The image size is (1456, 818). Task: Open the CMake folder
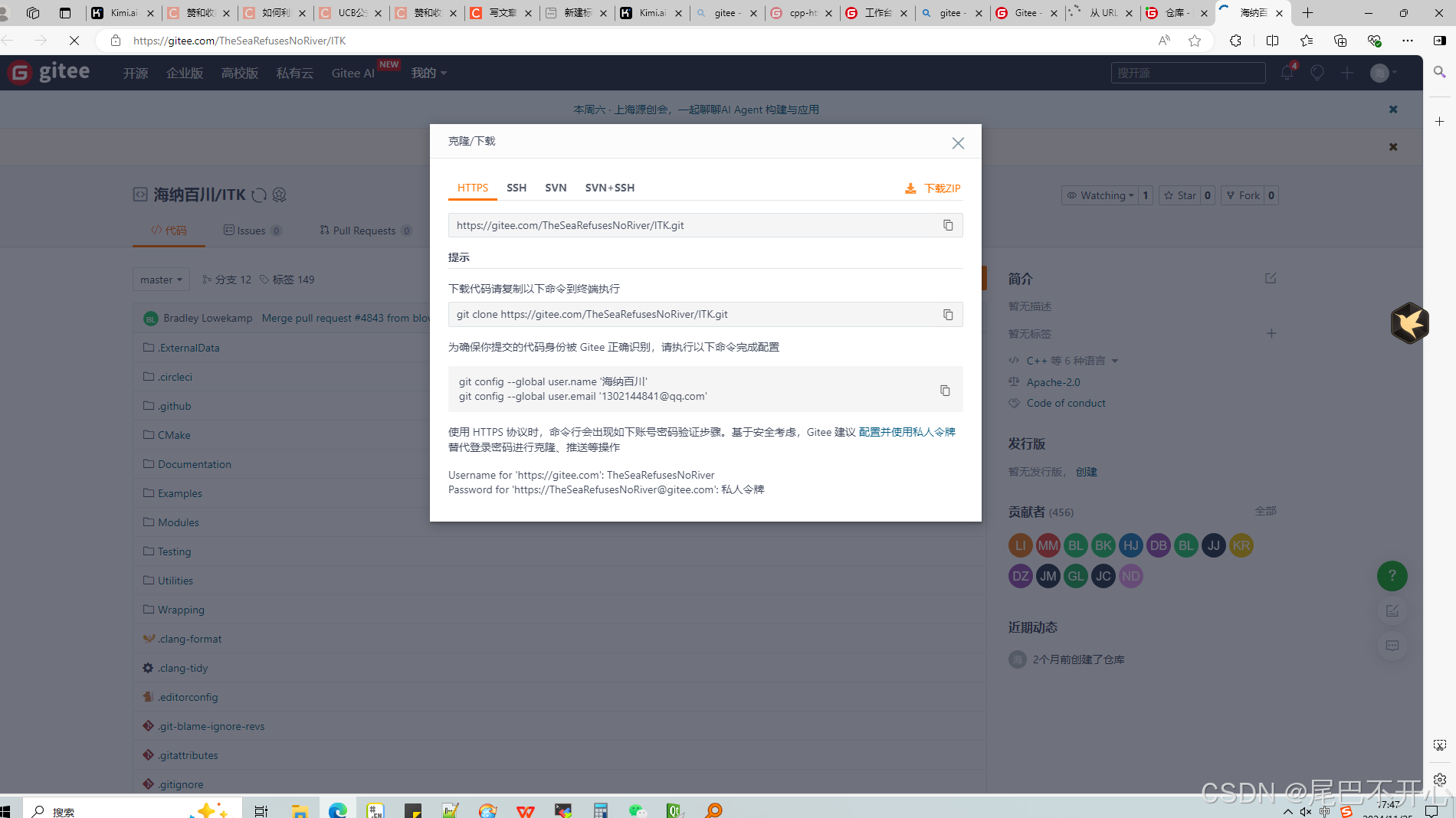(x=174, y=435)
